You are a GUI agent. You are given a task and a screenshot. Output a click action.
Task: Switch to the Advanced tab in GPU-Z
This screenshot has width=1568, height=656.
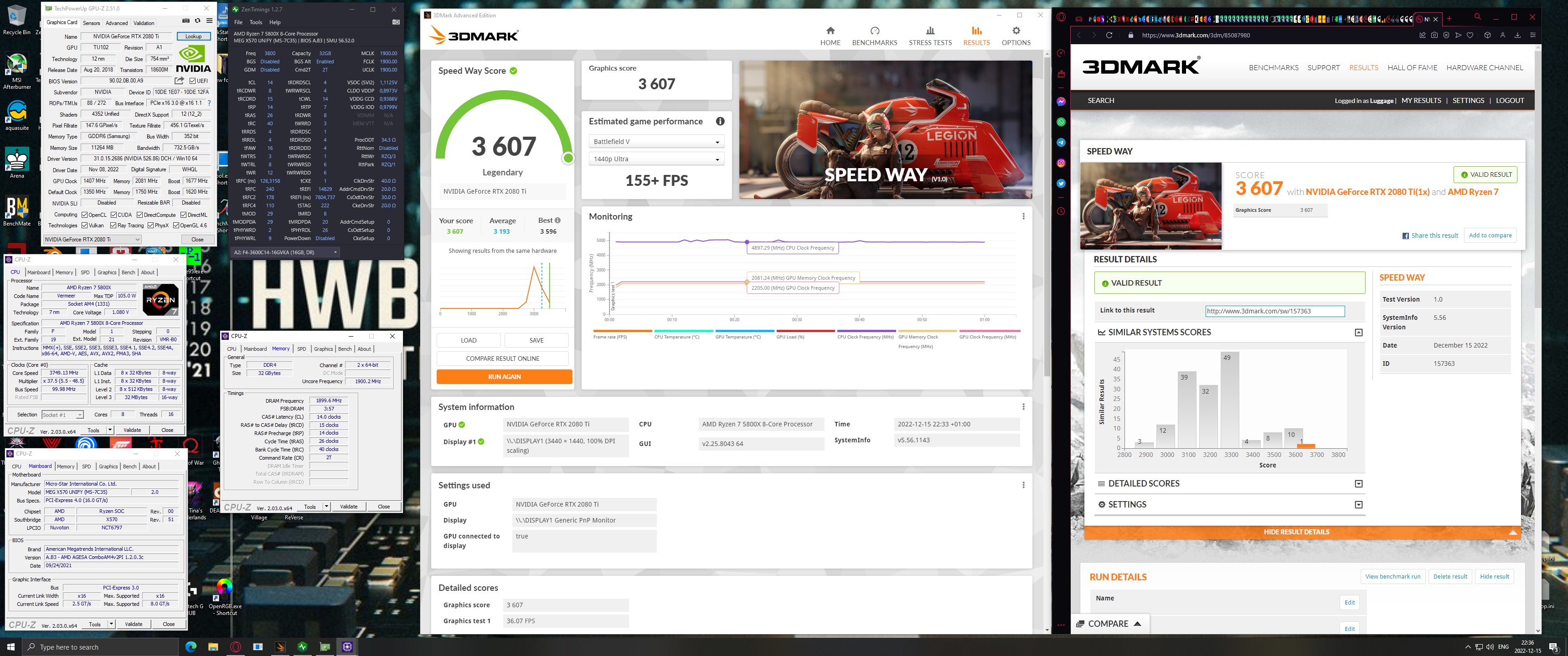click(x=116, y=23)
